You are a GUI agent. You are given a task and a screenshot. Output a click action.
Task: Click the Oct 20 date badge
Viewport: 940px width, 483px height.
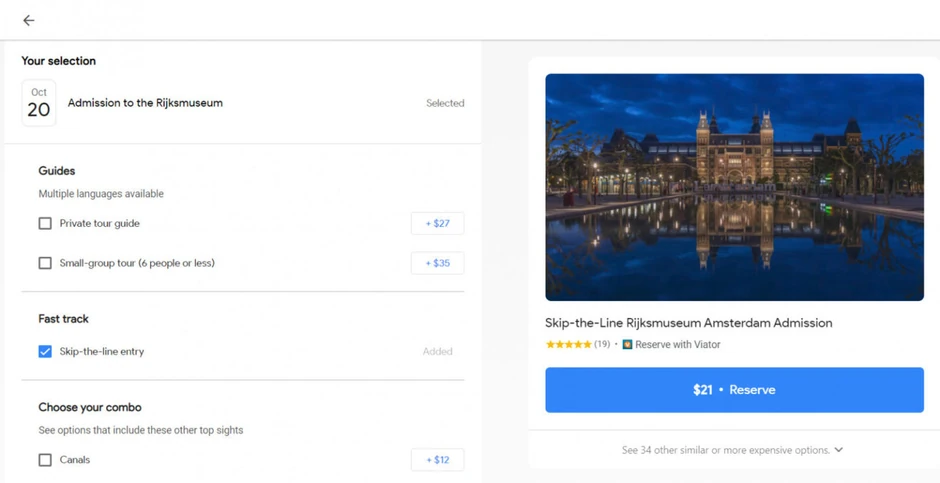39,103
